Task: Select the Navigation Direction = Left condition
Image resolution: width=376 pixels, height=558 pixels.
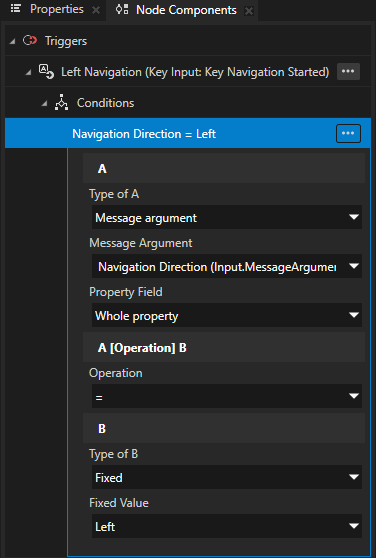Action: point(188,133)
